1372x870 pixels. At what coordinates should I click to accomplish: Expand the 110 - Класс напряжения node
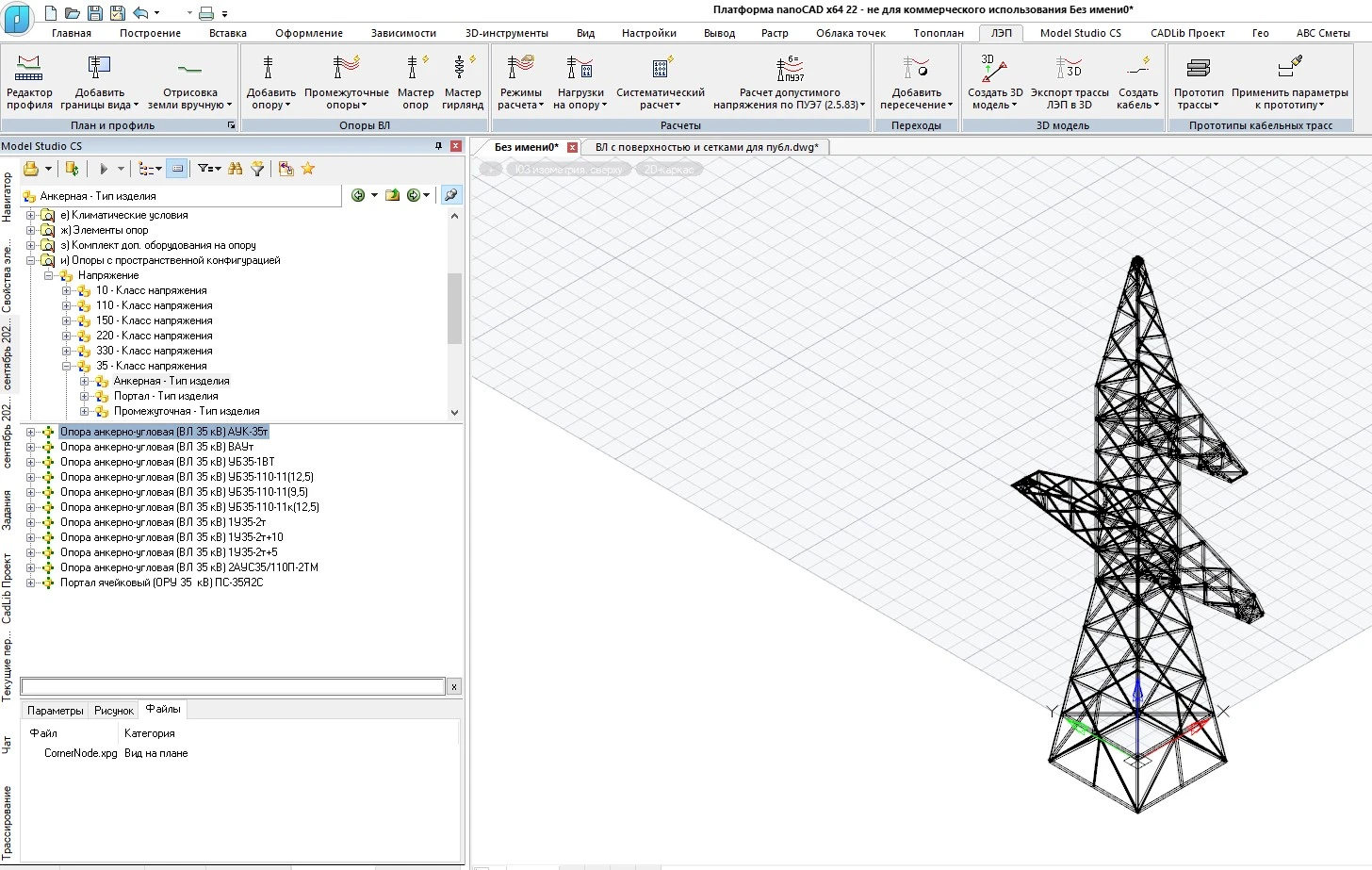click(x=67, y=305)
